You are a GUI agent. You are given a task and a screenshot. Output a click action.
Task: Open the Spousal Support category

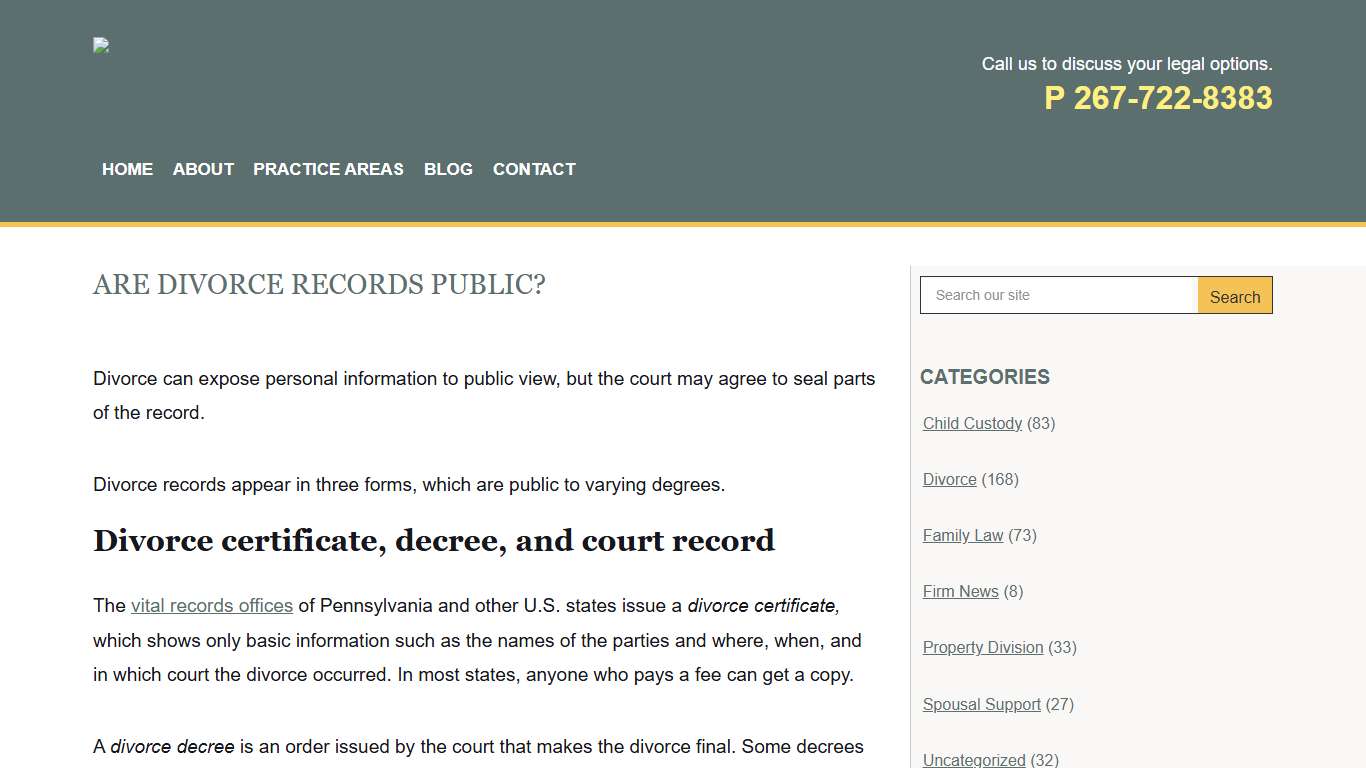[x=981, y=704]
